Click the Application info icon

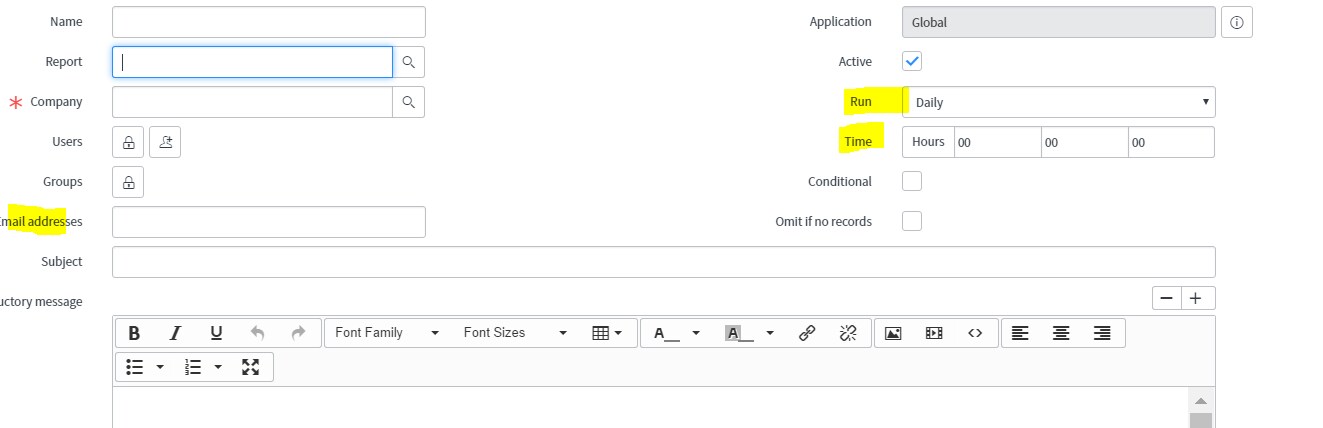tap(1237, 22)
